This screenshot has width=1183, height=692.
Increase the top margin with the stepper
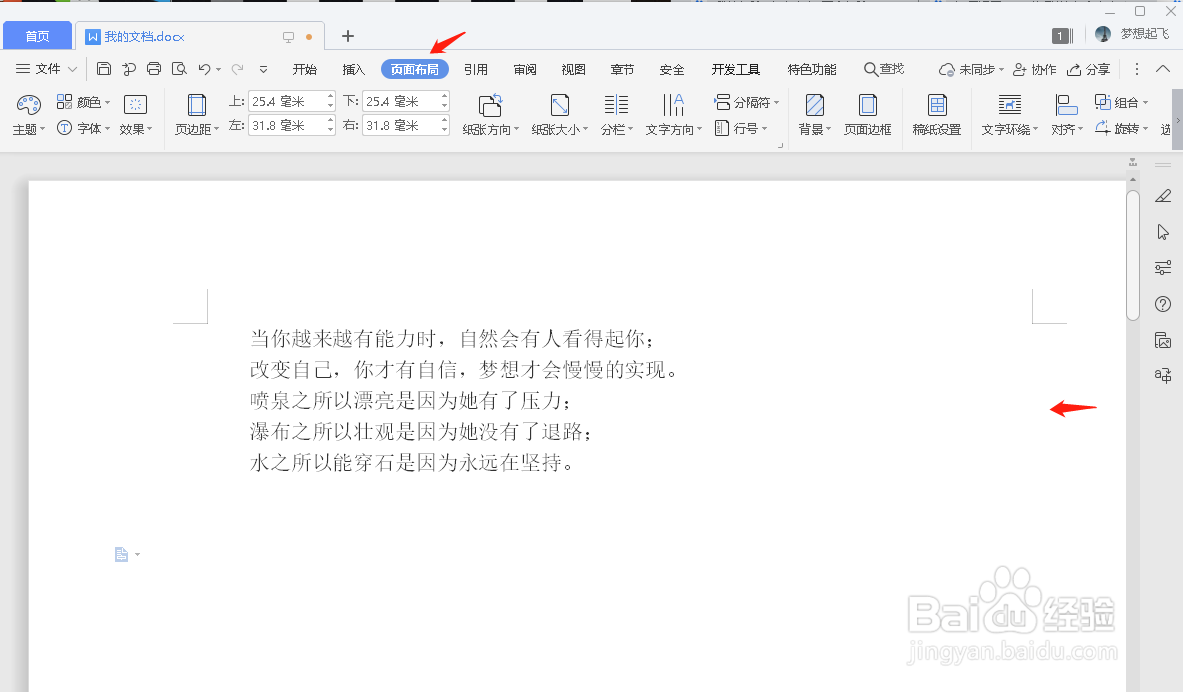331,97
